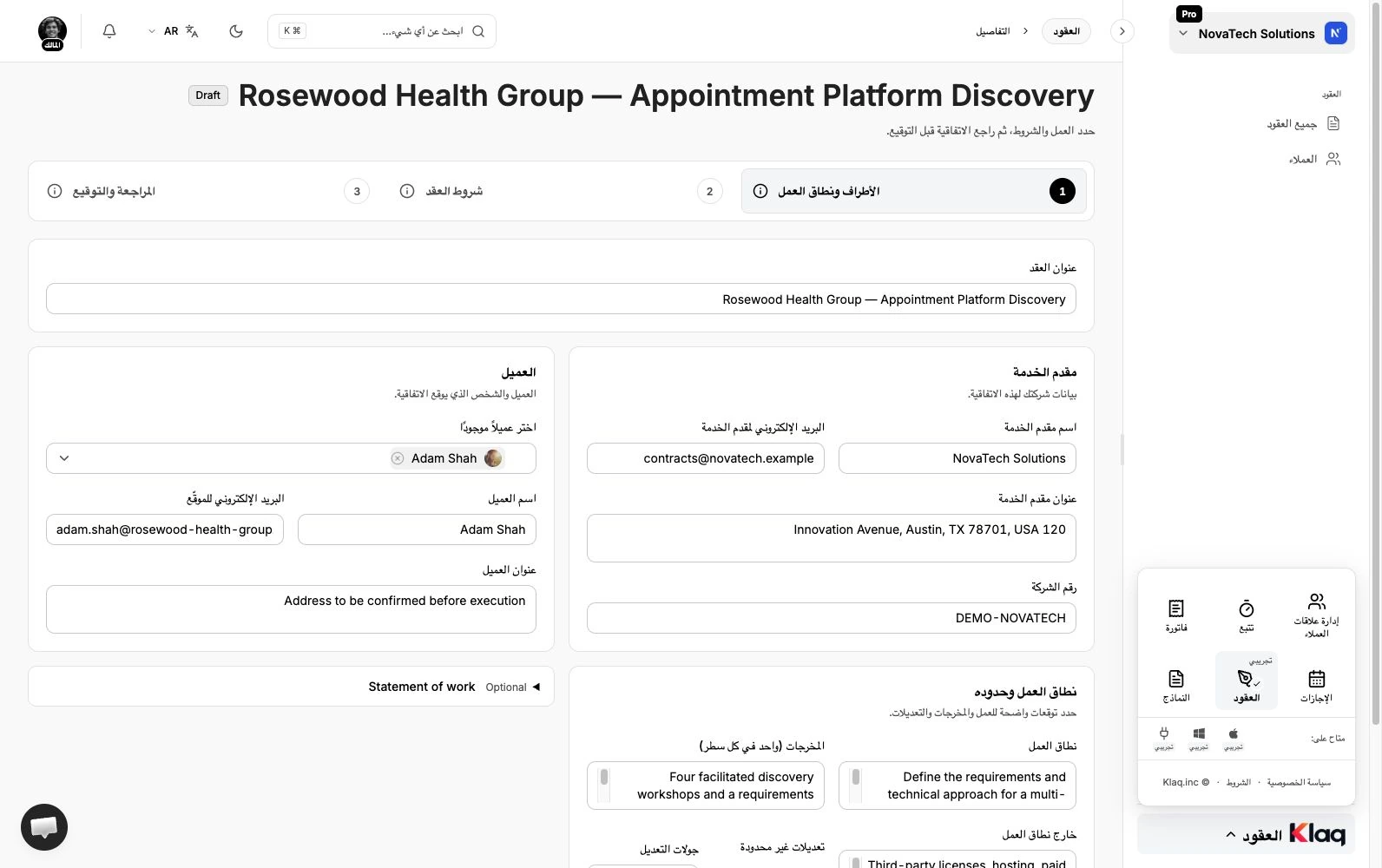Click the العقود breadcrumb
The width and height of the screenshot is (1382, 868).
coord(1066,31)
